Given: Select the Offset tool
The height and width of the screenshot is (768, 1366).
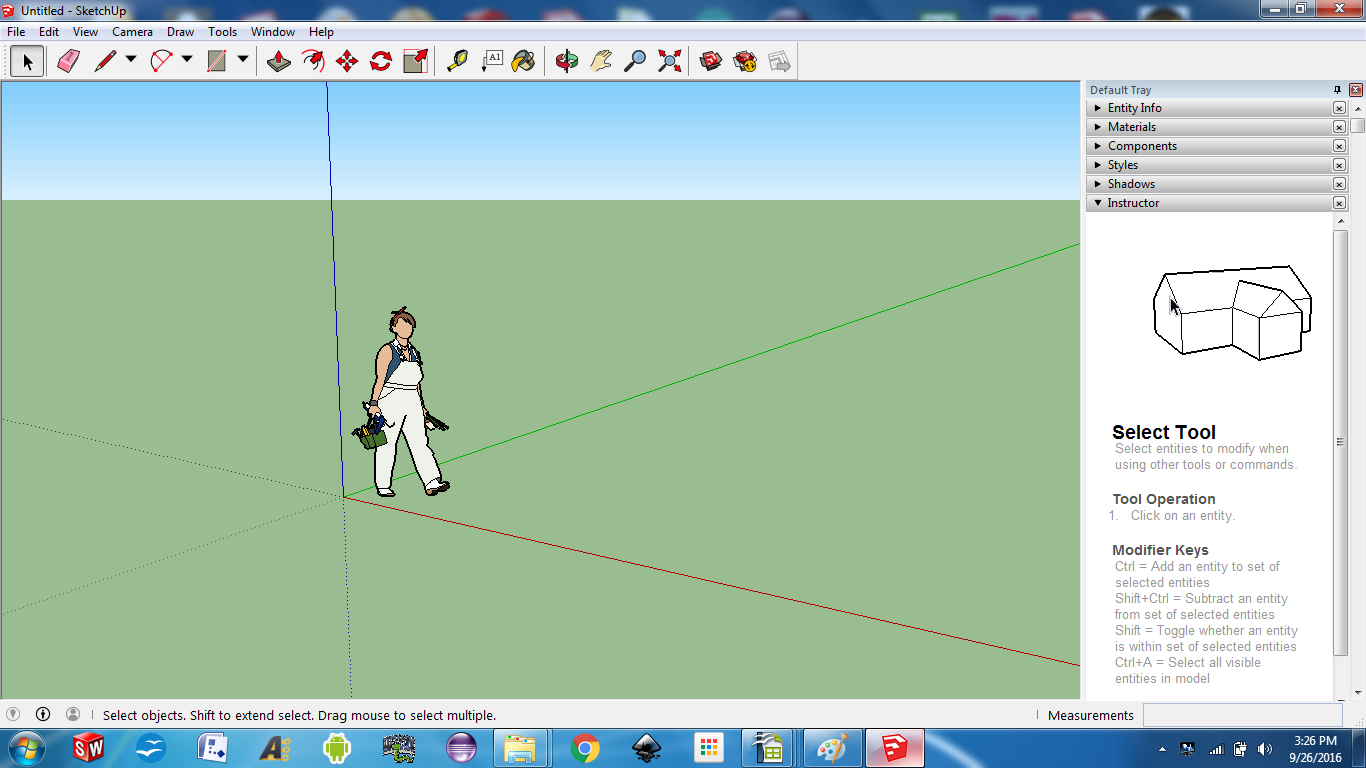Looking at the screenshot, I should pos(313,62).
